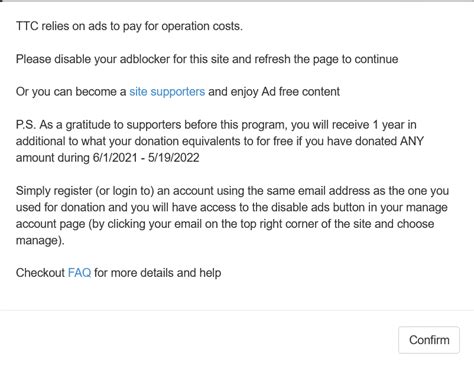Click the capitalized word 'ANY'
This screenshot has width=474, height=366.
[x=412, y=141]
